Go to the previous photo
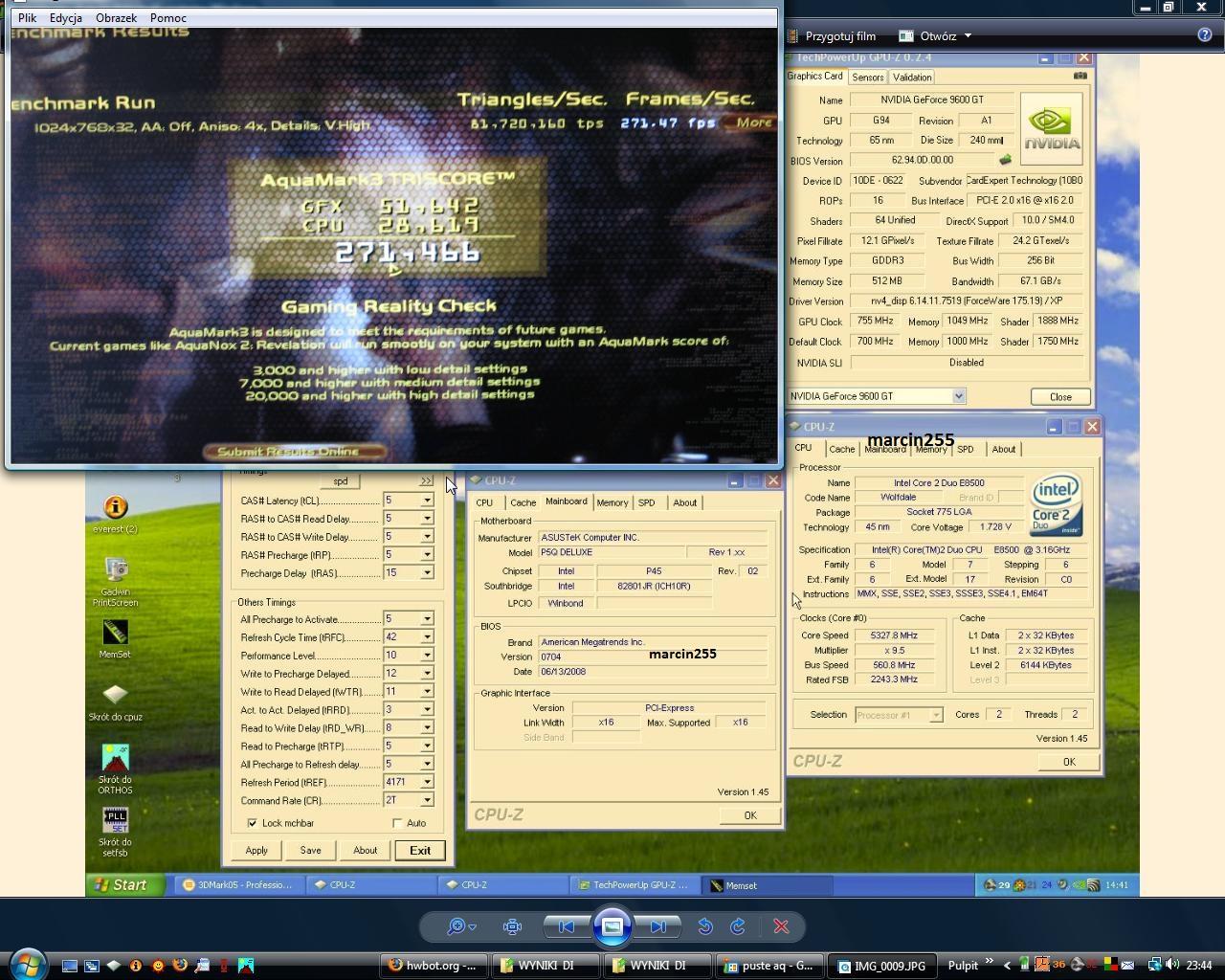This screenshot has height=980, width=1225. click(567, 926)
